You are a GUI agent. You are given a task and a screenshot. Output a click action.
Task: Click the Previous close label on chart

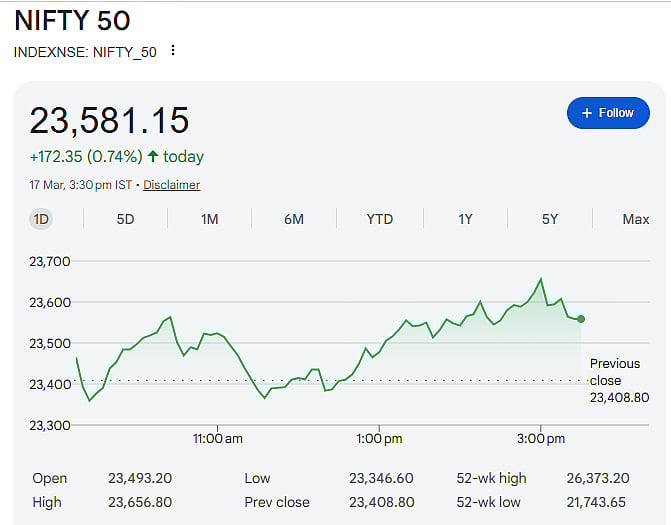[614, 372]
